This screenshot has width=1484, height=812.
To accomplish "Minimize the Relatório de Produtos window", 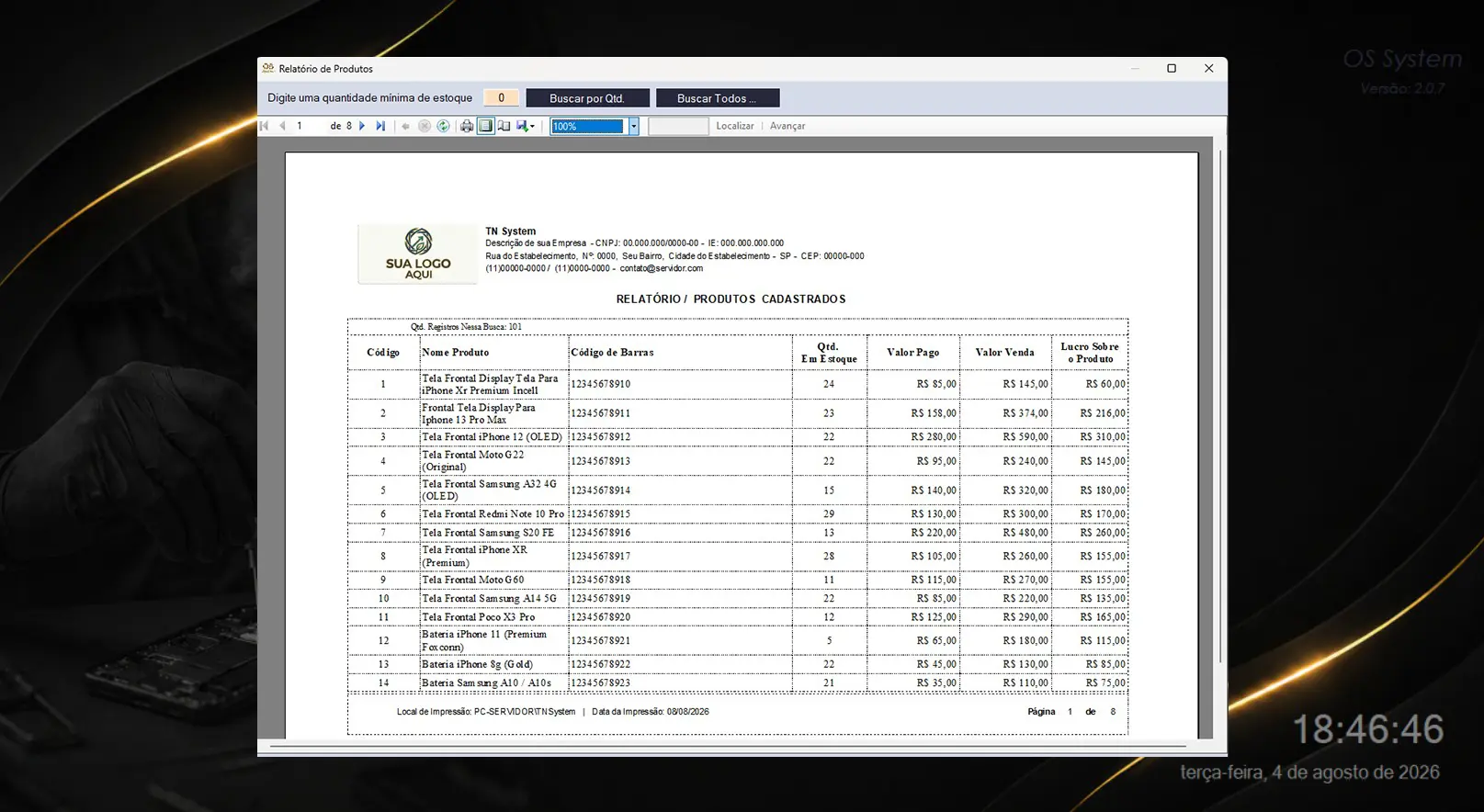I will point(1135,68).
